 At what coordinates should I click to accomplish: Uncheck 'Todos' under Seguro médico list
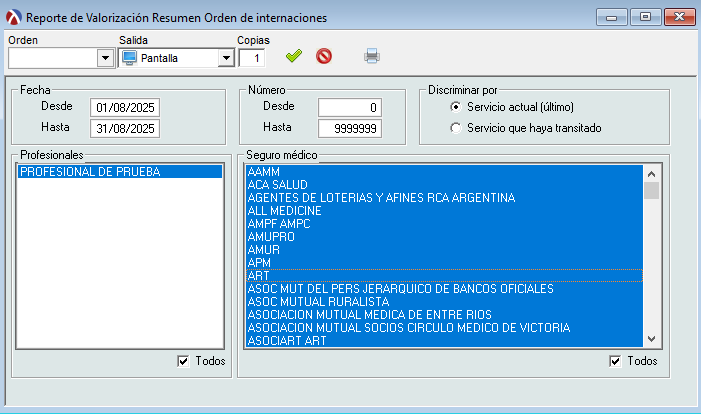coord(615,361)
